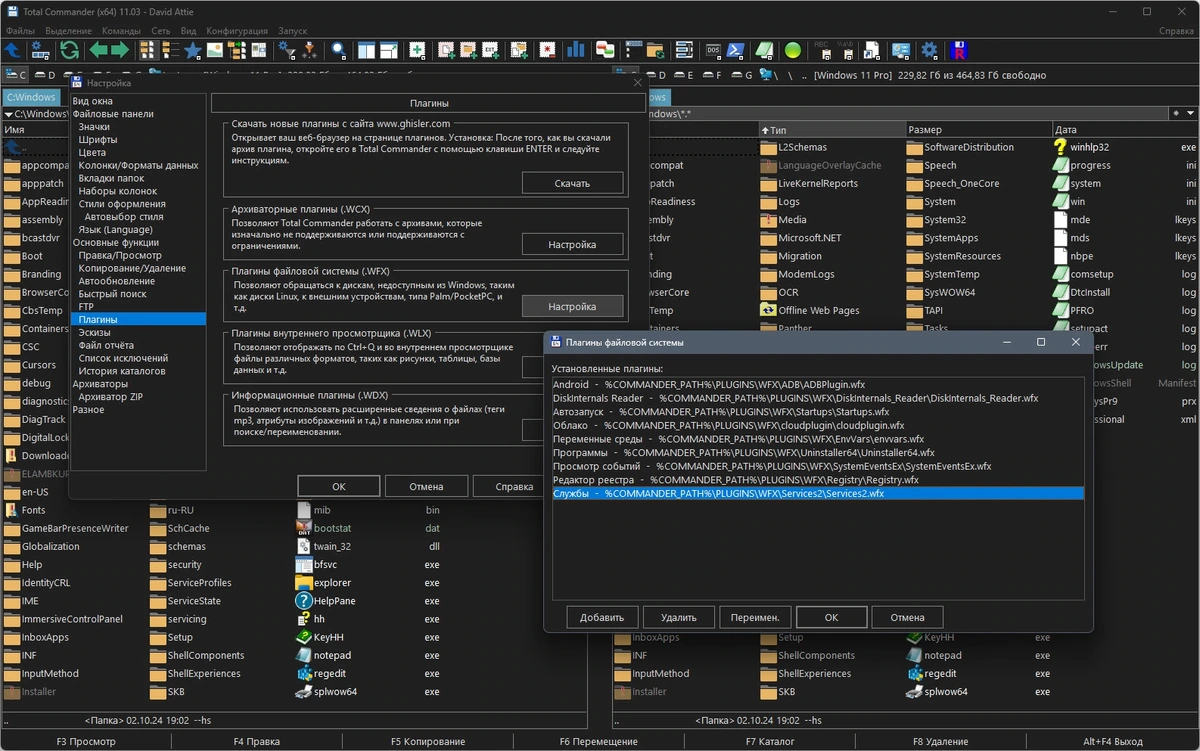Select Значки in settings tree

pos(94,127)
